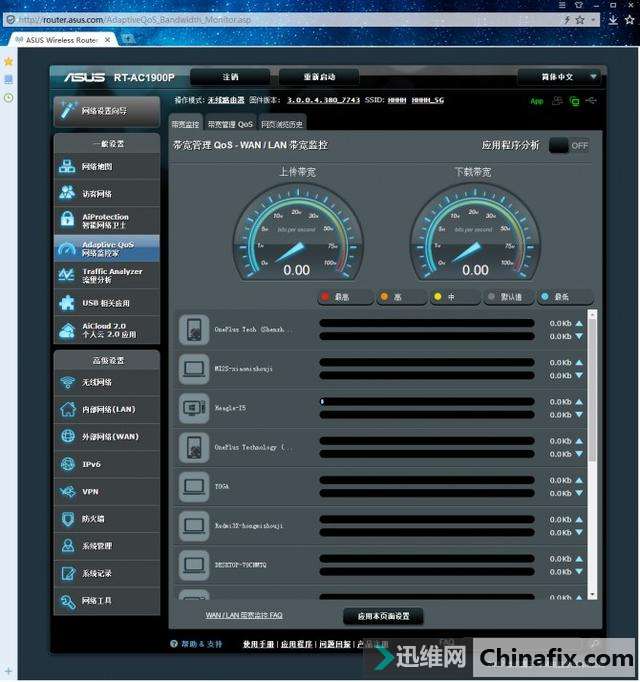The width and height of the screenshot is (640, 682).
Task: Open IPv6 settings in sidebar
Action: coord(107,464)
